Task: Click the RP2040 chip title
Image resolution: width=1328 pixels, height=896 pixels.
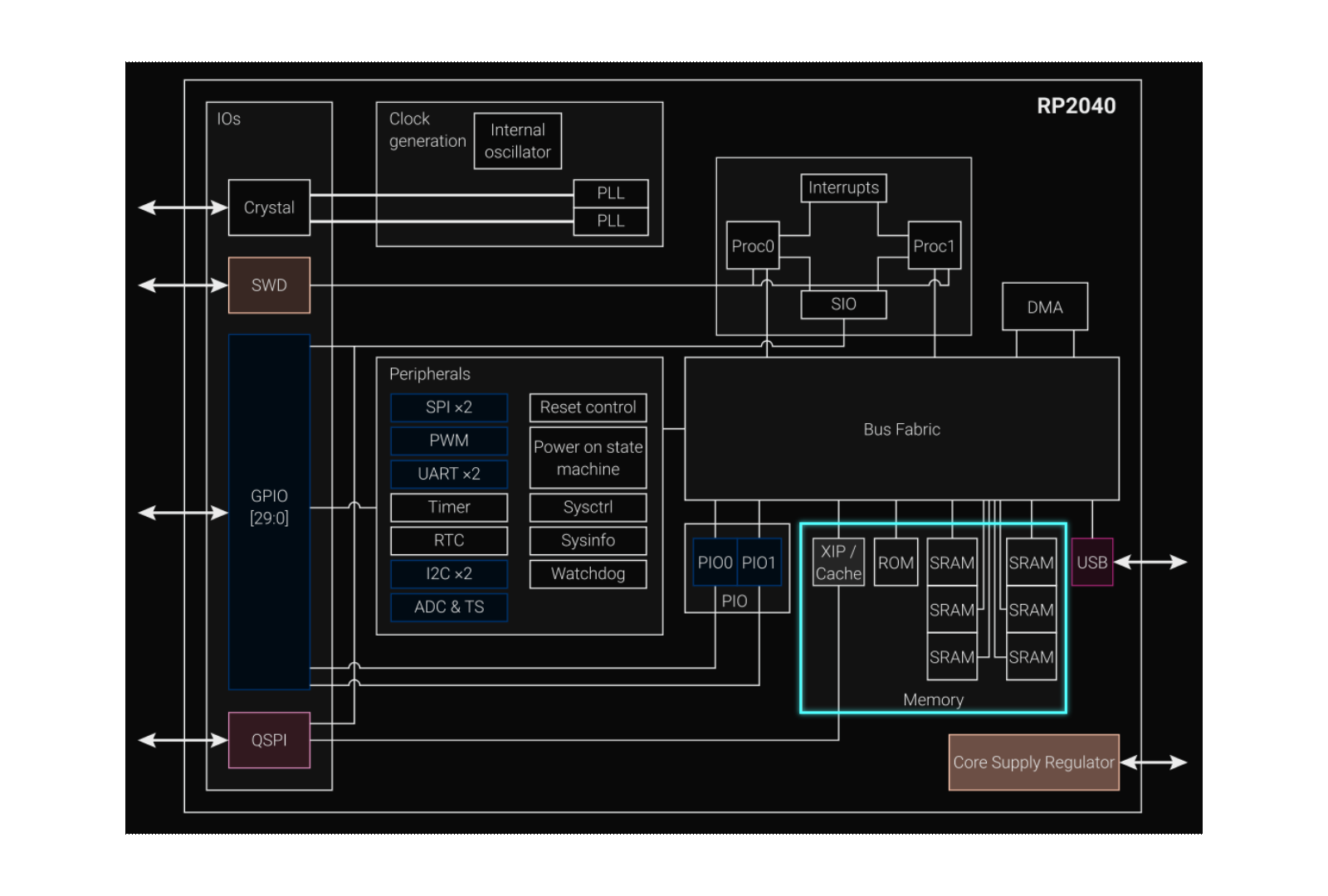Action: tap(1077, 106)
